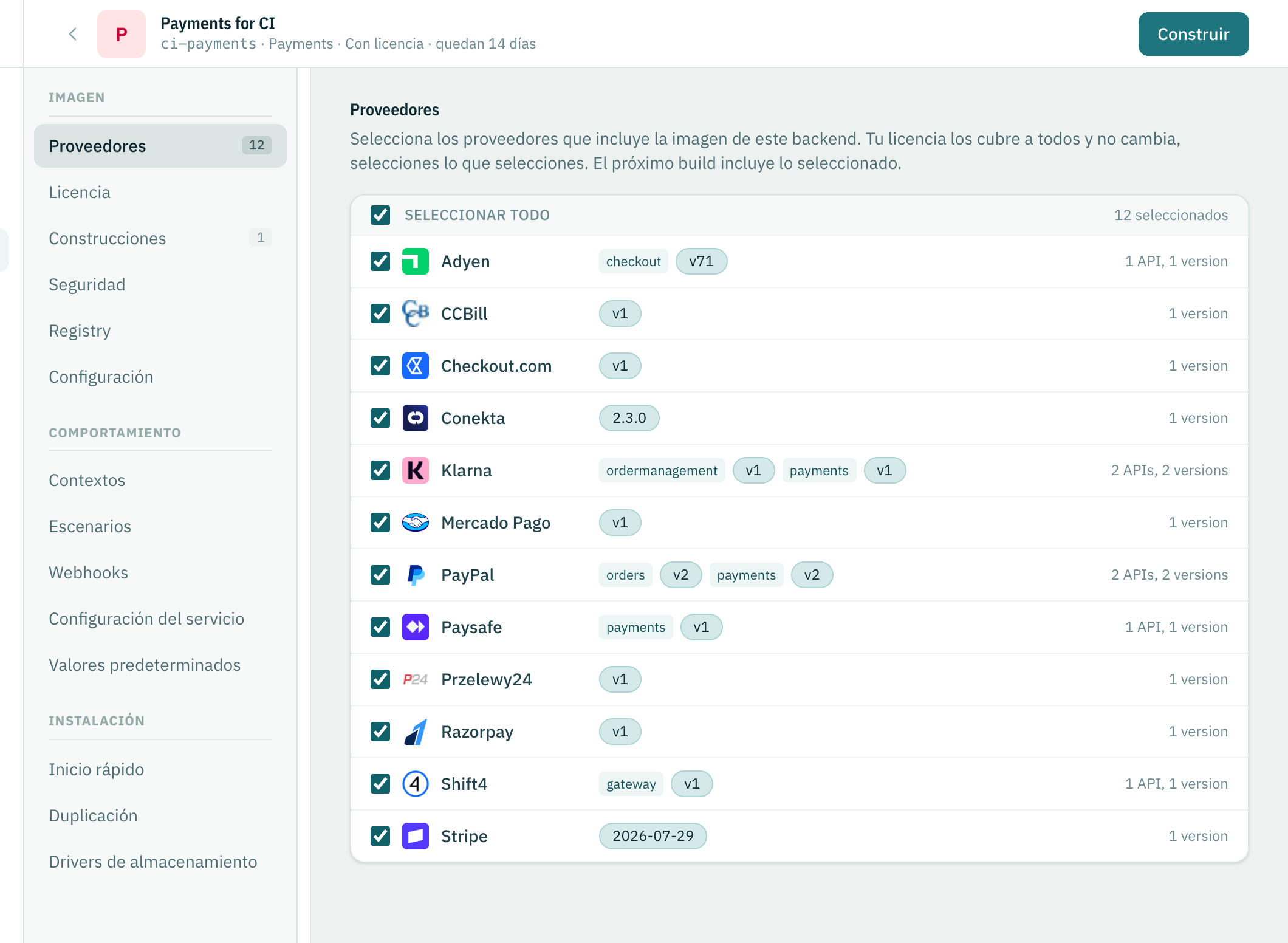The image size is (1288, 943).
Task: Click the Paysafe logo icon
Action: tap(416, 627)
